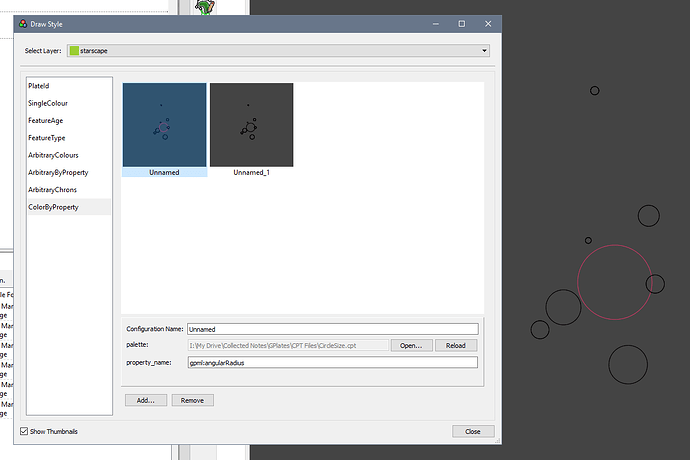Image resolution: width=690 pixels, height=460 pixels.
Task: Click the Configuration Name input field
Action: (x=333, y=329)
